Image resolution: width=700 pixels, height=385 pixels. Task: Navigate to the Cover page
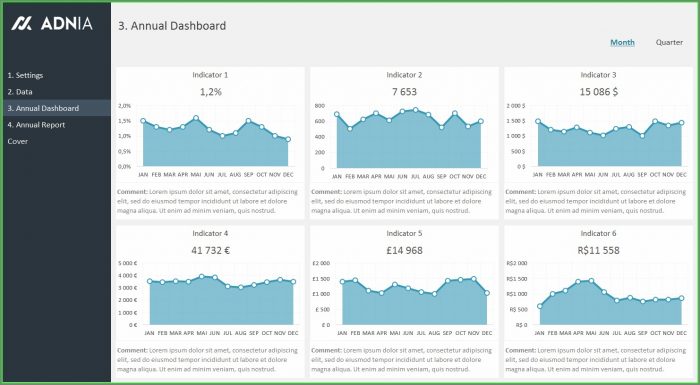point(17,141)
